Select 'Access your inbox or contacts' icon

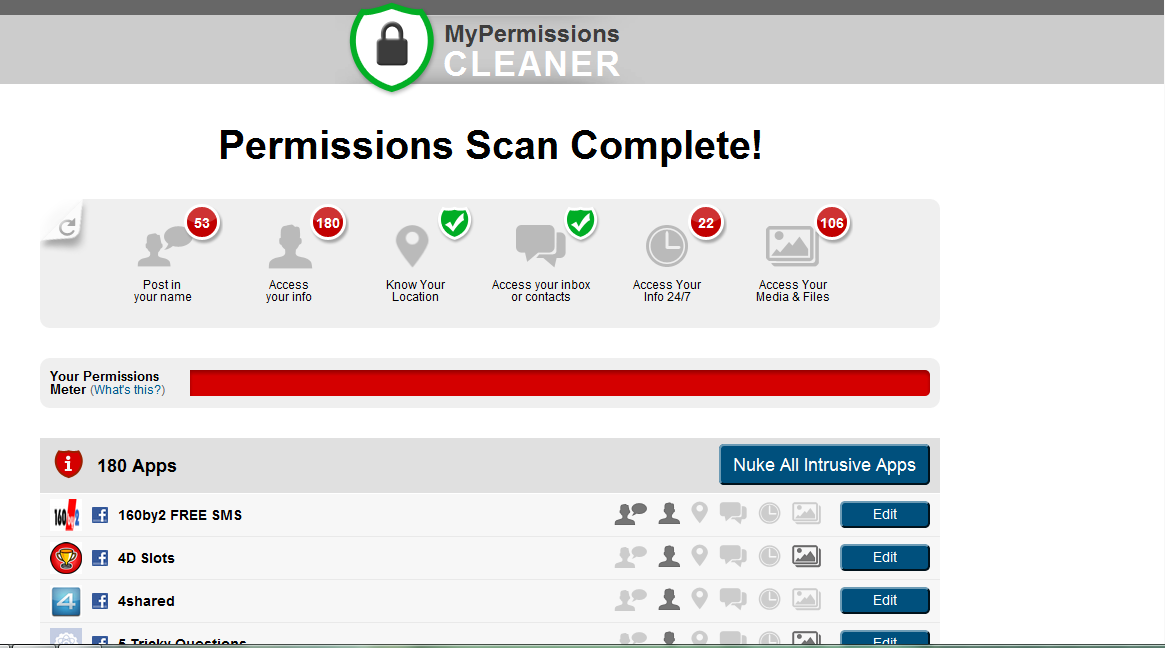tap(540, 245)
